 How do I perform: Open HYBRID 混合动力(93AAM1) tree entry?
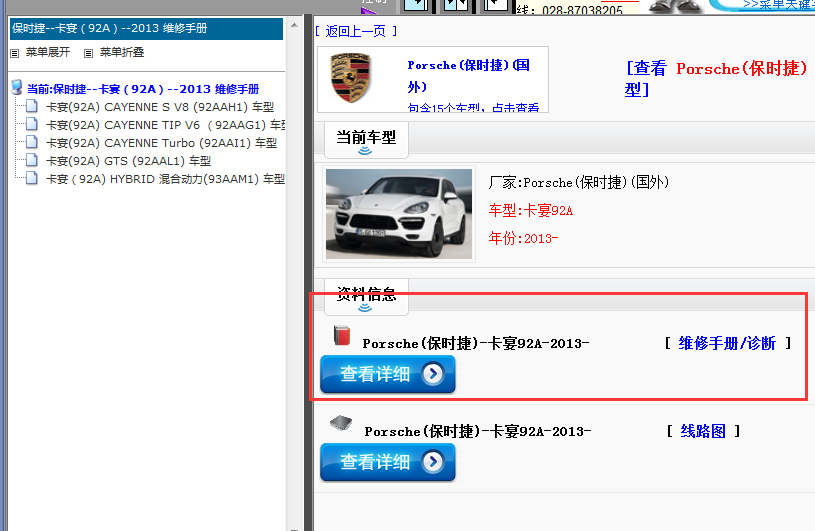[x=165, y=179]
